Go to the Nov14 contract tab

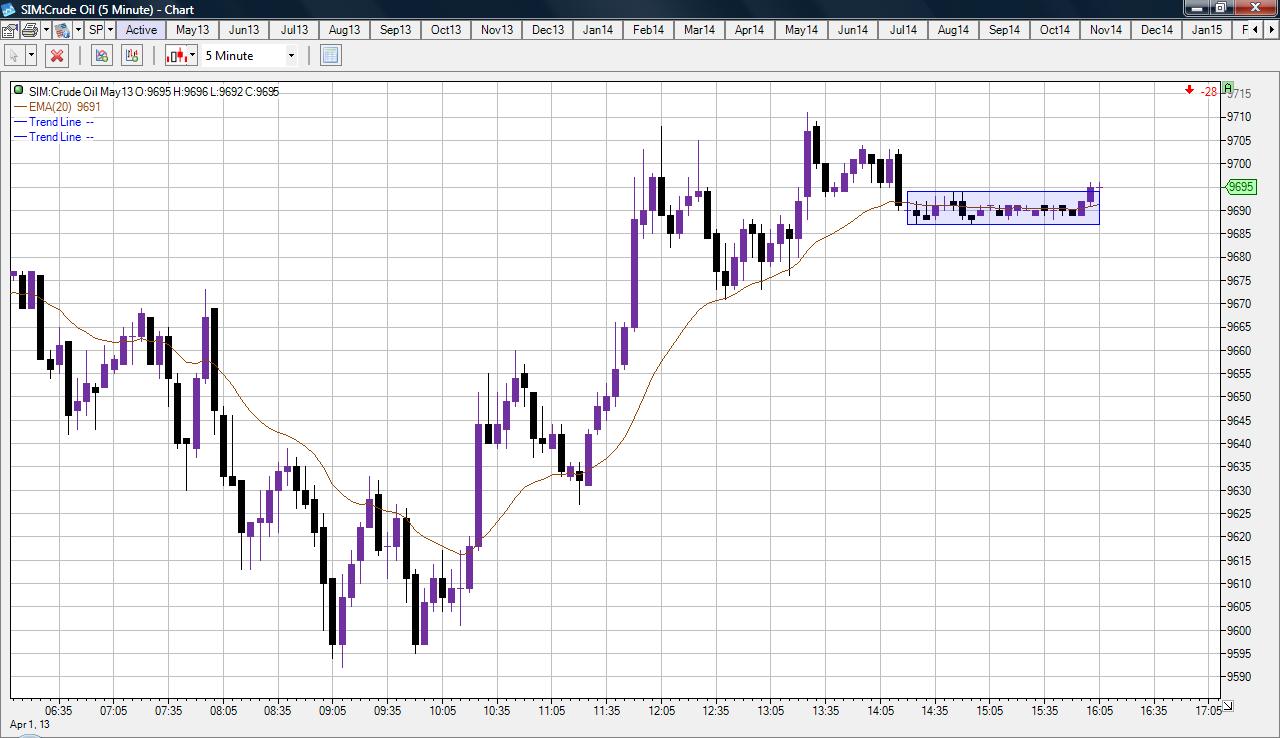pyautogui.click(x=1106, y=30)
